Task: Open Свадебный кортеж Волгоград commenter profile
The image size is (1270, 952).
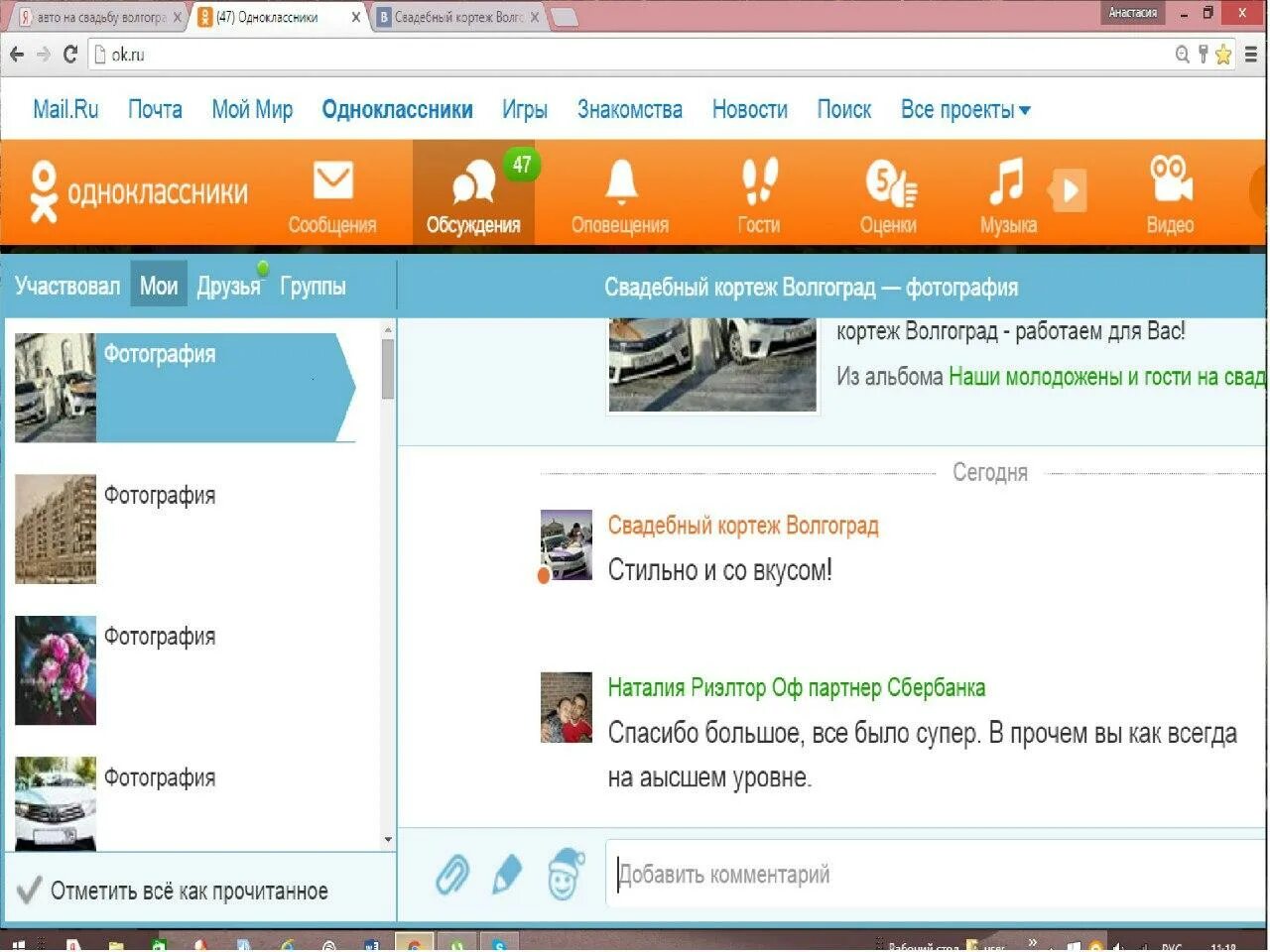Action: pyautogui.click(x=743, y=526)
